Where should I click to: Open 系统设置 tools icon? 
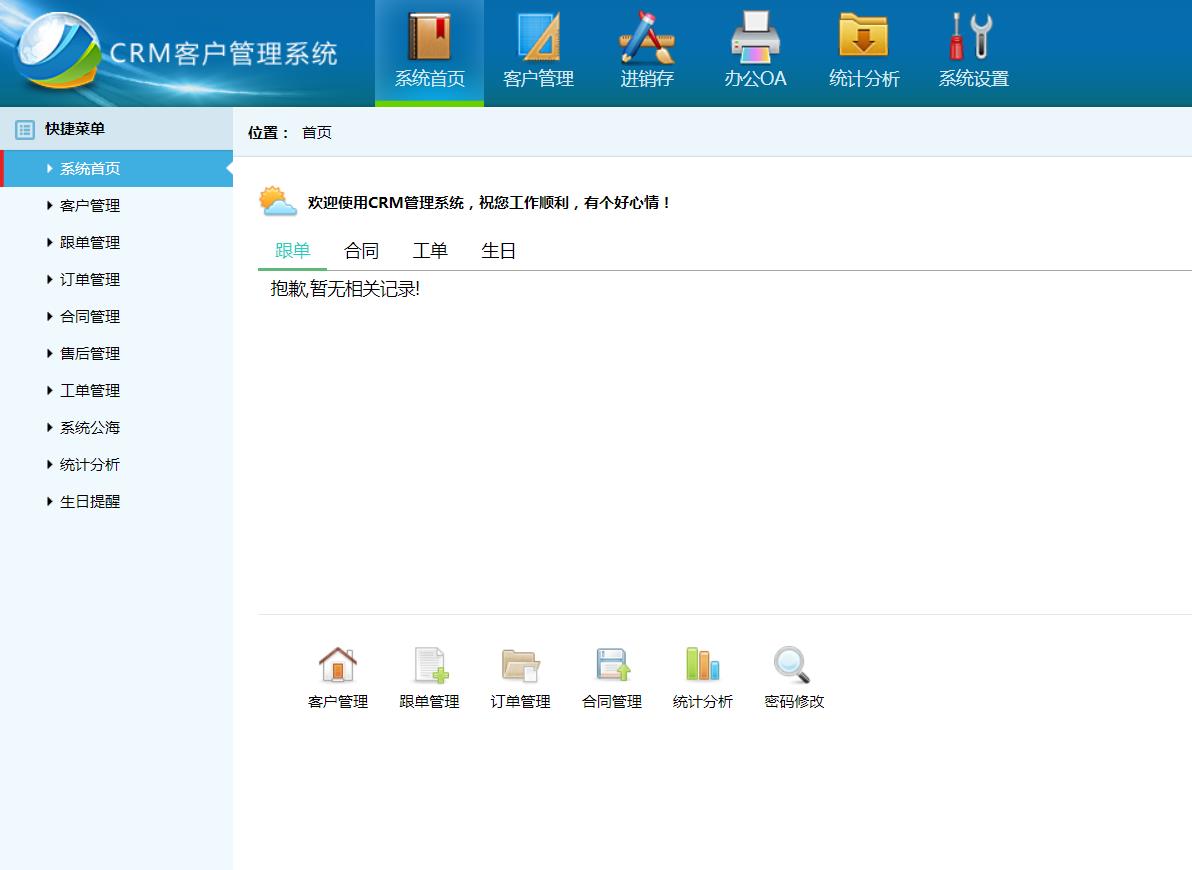tap(972, 36)
